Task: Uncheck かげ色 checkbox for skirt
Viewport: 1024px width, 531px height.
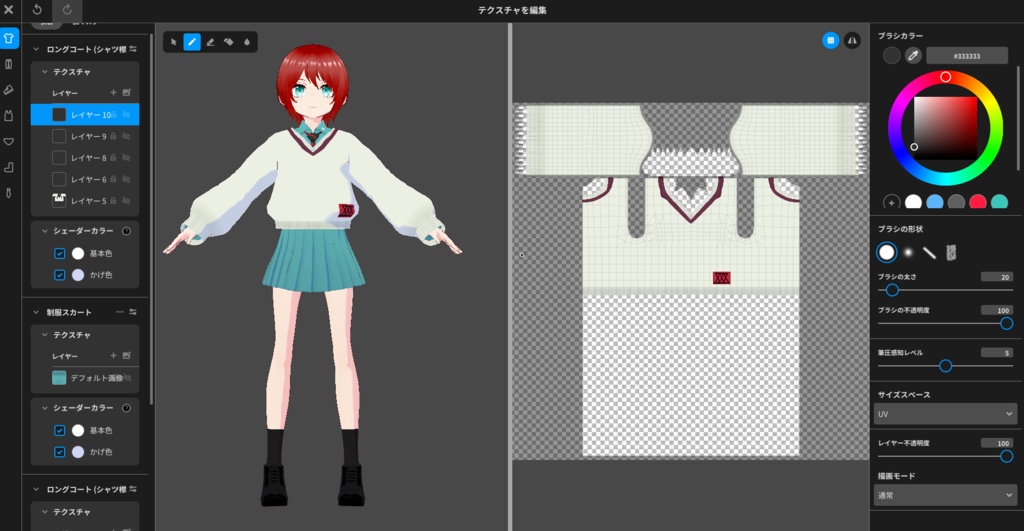Action: coord(59,452)
